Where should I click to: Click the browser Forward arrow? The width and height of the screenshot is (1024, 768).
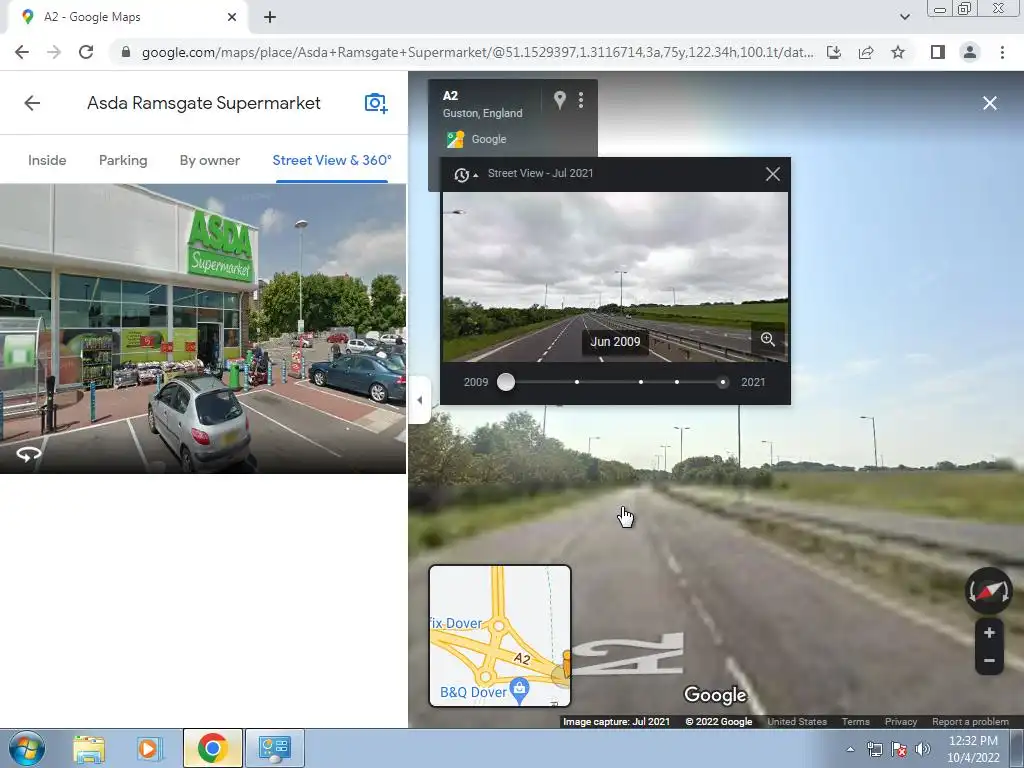point(54,52)
